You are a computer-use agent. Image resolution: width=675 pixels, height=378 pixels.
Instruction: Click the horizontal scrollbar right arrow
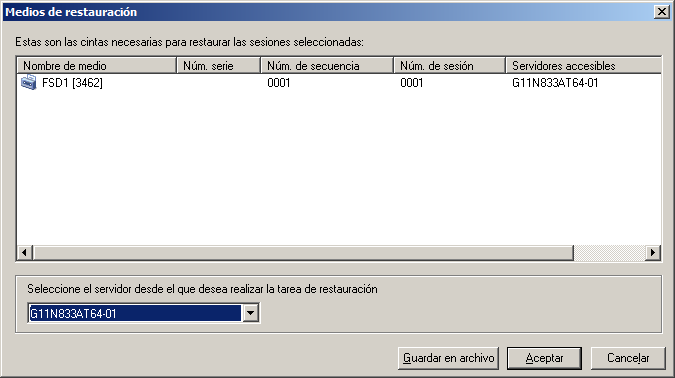click(653, 252)
